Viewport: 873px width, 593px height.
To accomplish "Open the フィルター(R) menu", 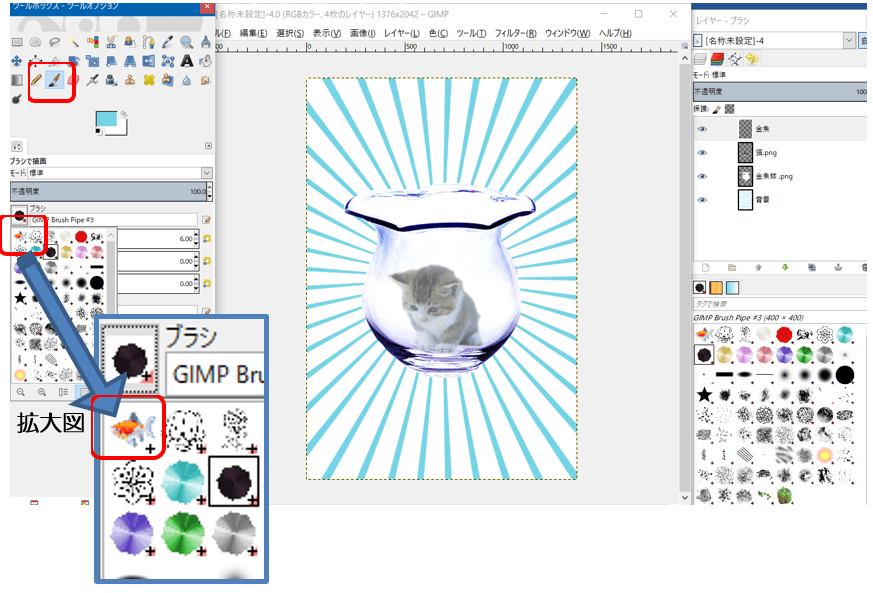I will pos(516,33).
